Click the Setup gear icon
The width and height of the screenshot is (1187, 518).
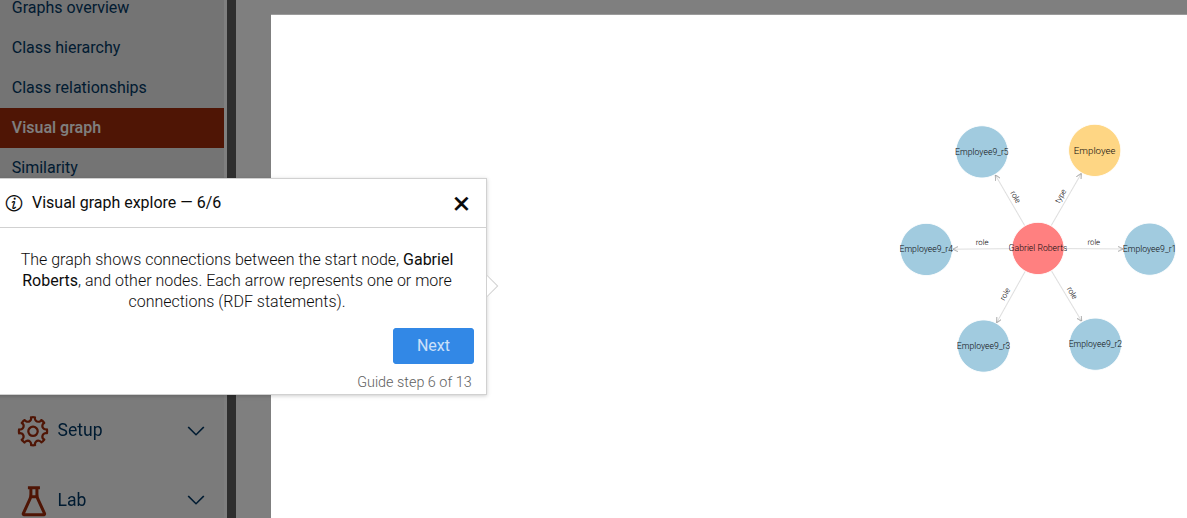pyautogui.click(x=33, y=430)
